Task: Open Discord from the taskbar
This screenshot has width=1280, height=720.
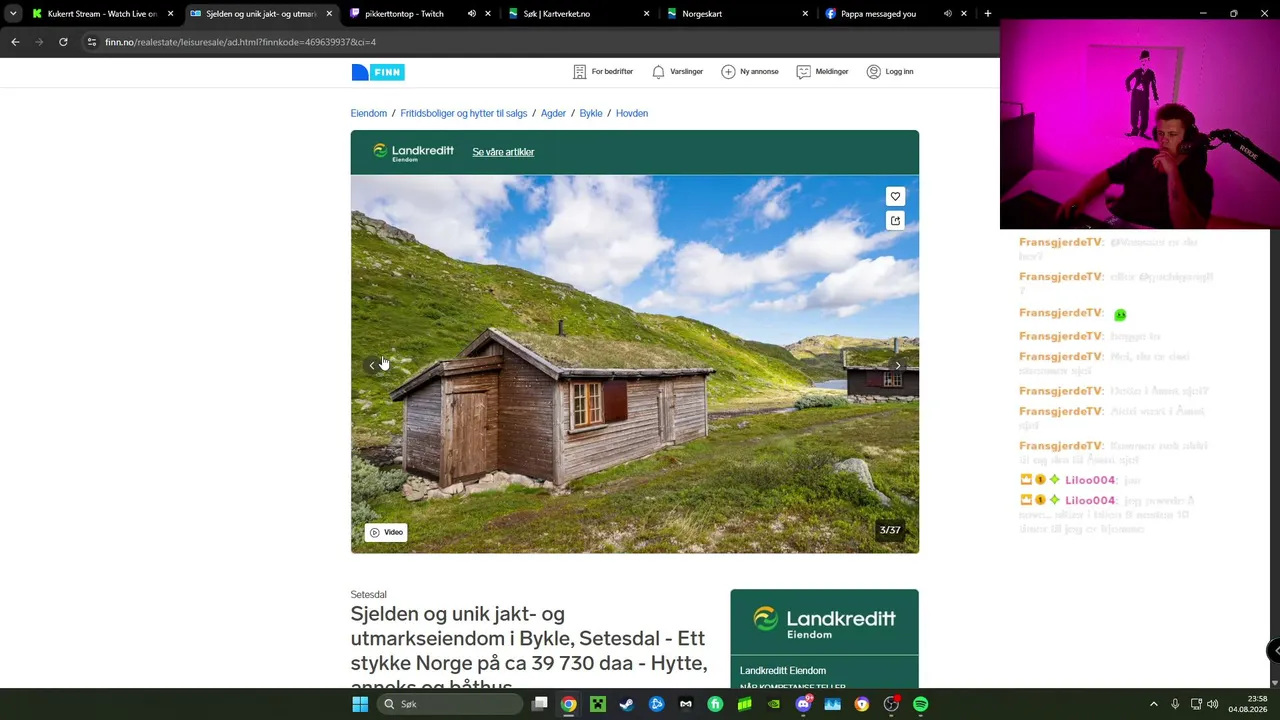Action: pos(803,704)
